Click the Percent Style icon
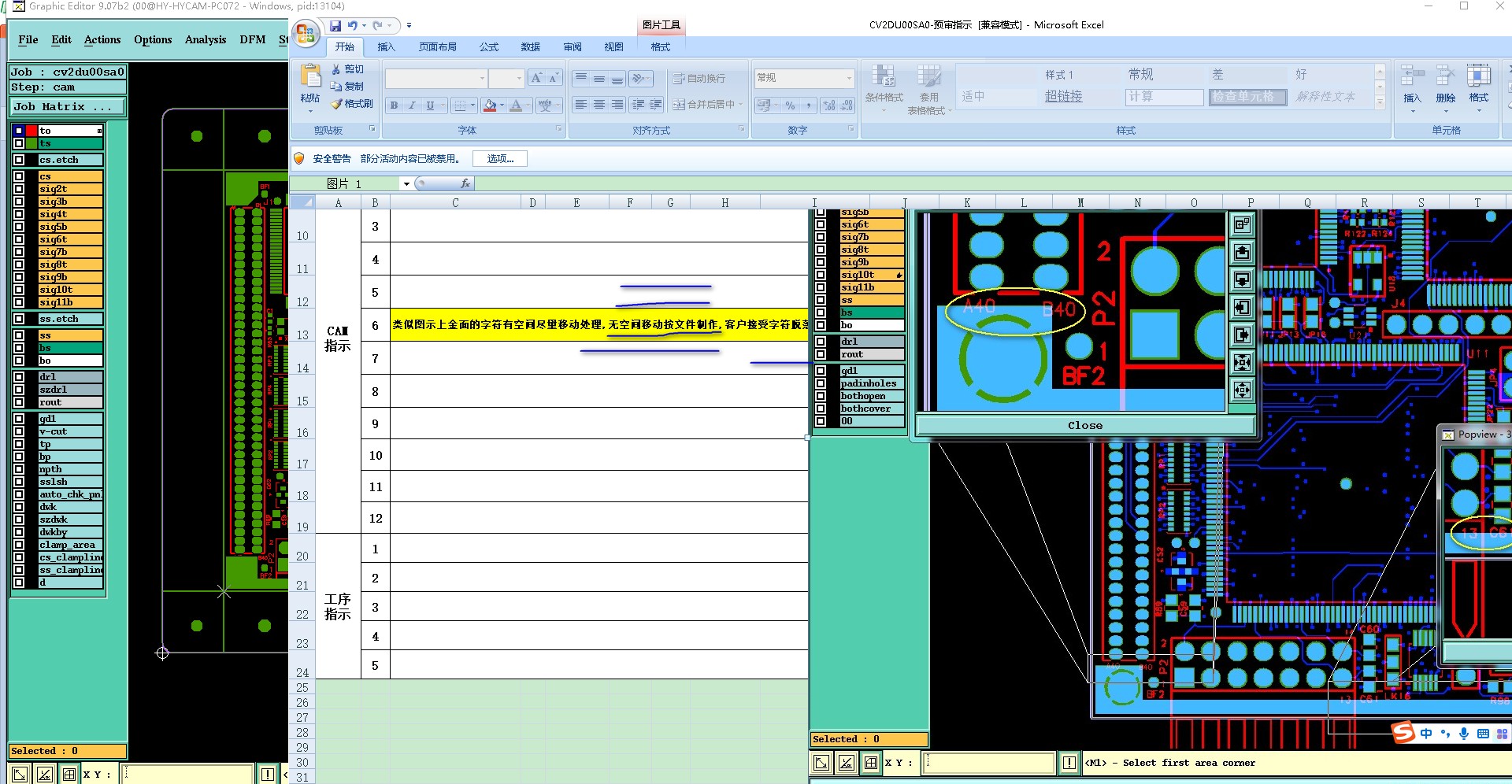Image resolution: width=1512 pixels, height=784 pixels. click(x=790, y=105)
